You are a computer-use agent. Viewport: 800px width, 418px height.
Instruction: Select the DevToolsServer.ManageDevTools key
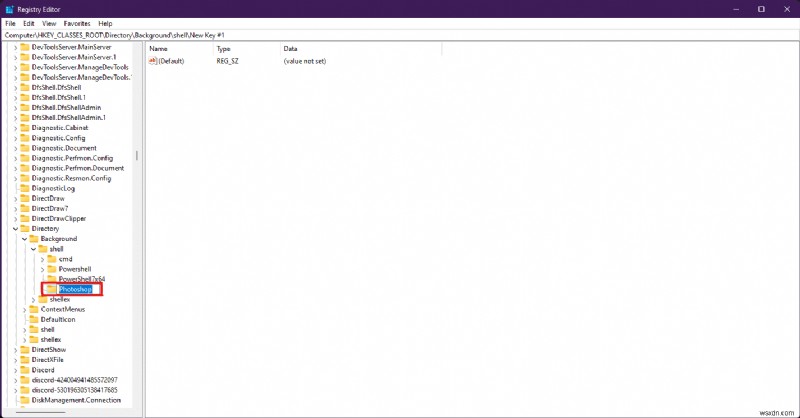(80, 67)
